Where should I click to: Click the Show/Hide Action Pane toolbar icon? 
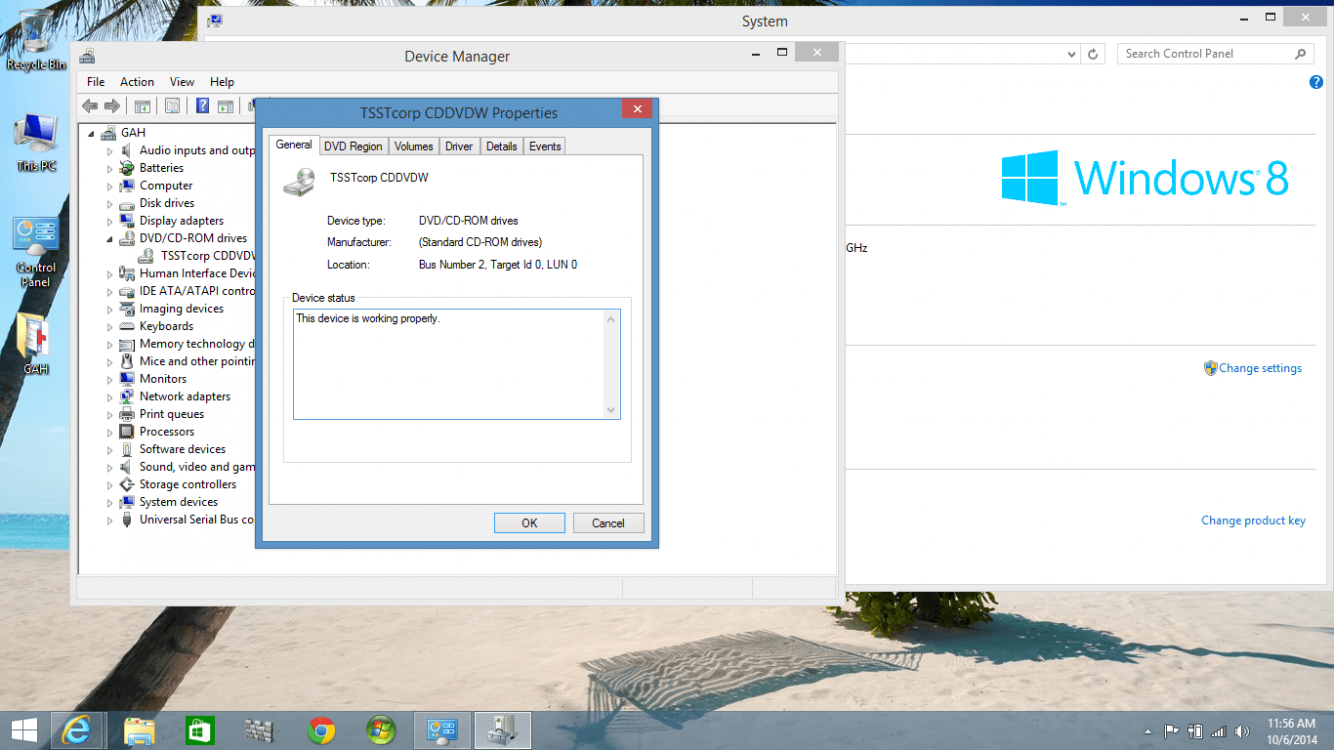coord(225,106)
